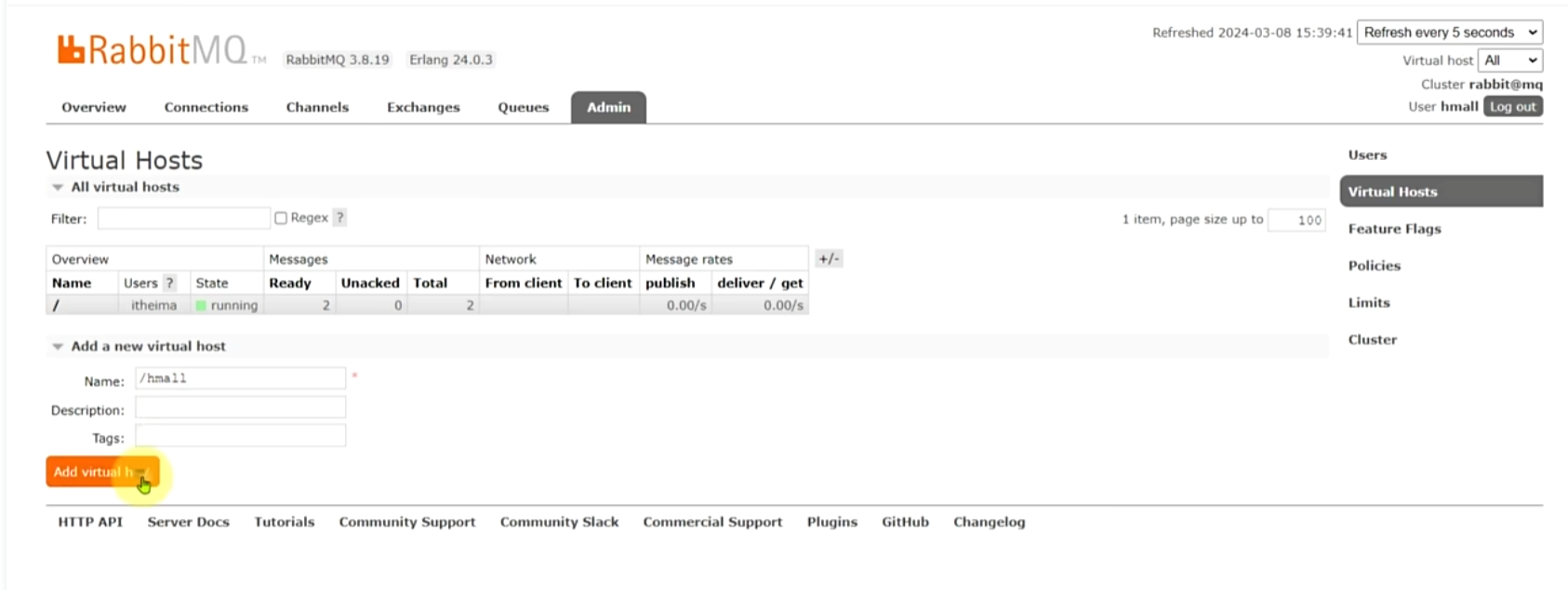
Task: Switch to the Exchanges tab
Action: (x=423, y=107)
